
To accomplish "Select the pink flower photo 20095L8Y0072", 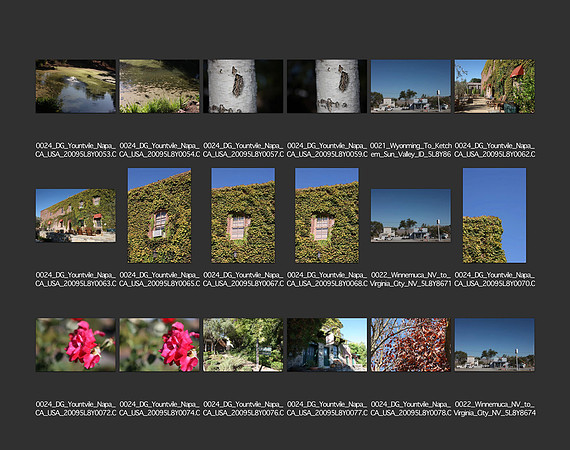I will pos(76,345).
